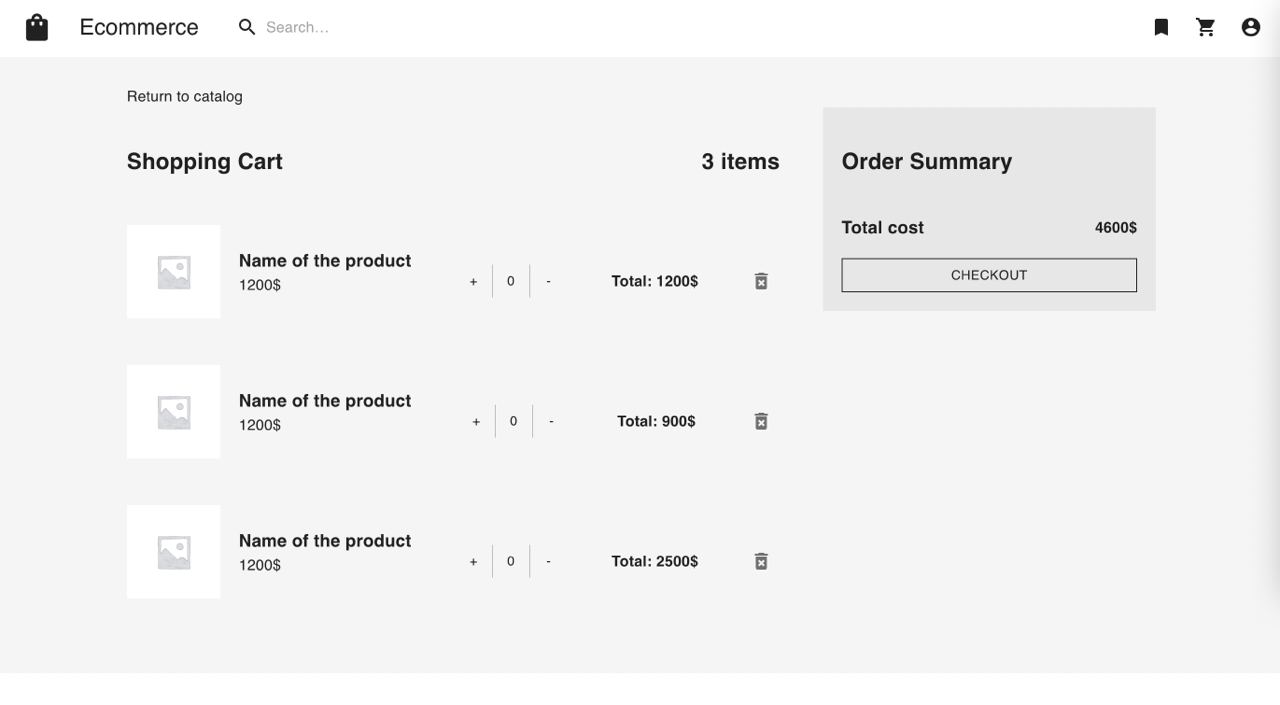Increase quantity of the 2500$ total item
1280x705 pixels.
point(473,562)
